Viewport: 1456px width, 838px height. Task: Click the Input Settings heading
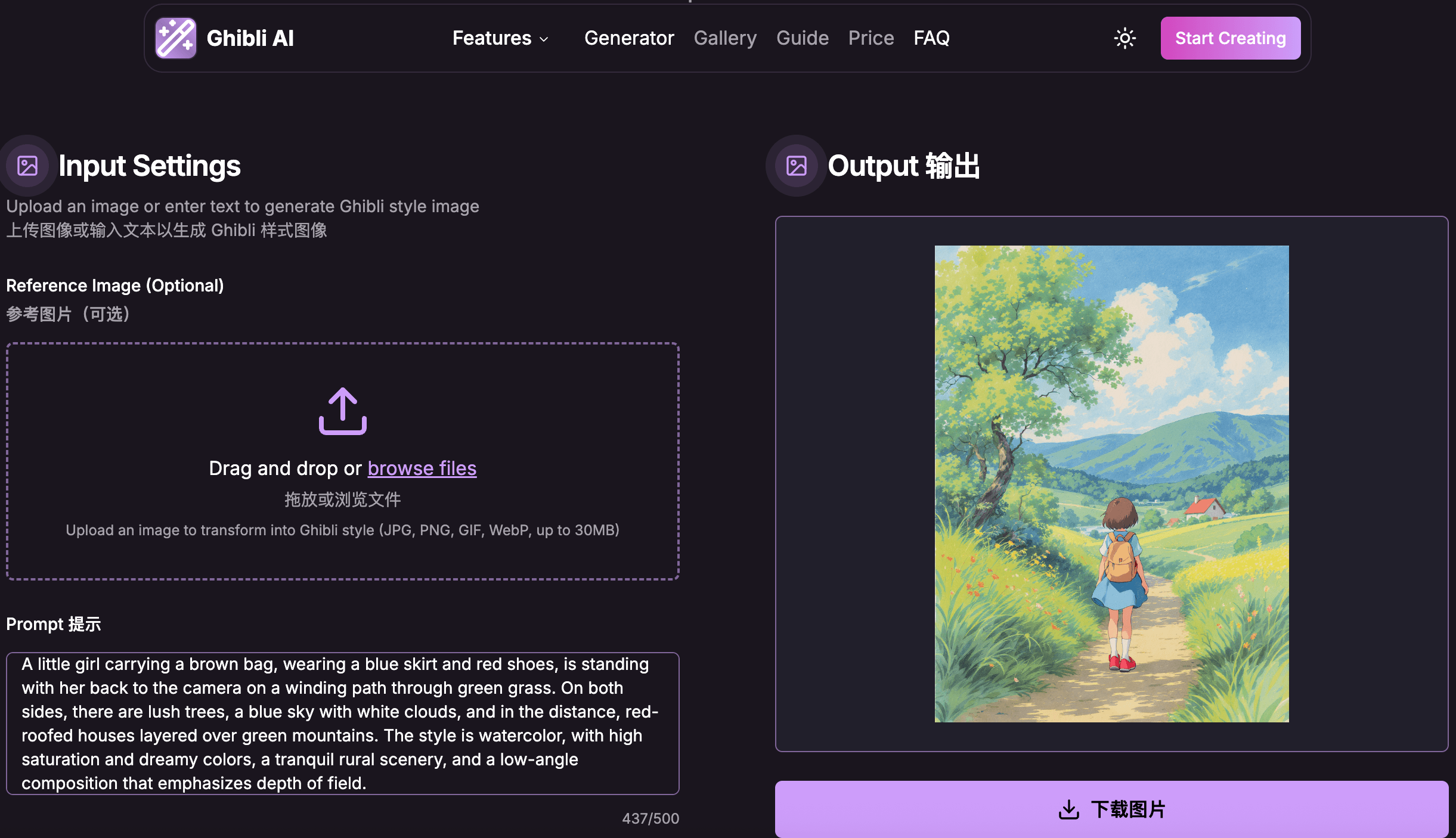(150, 166)
